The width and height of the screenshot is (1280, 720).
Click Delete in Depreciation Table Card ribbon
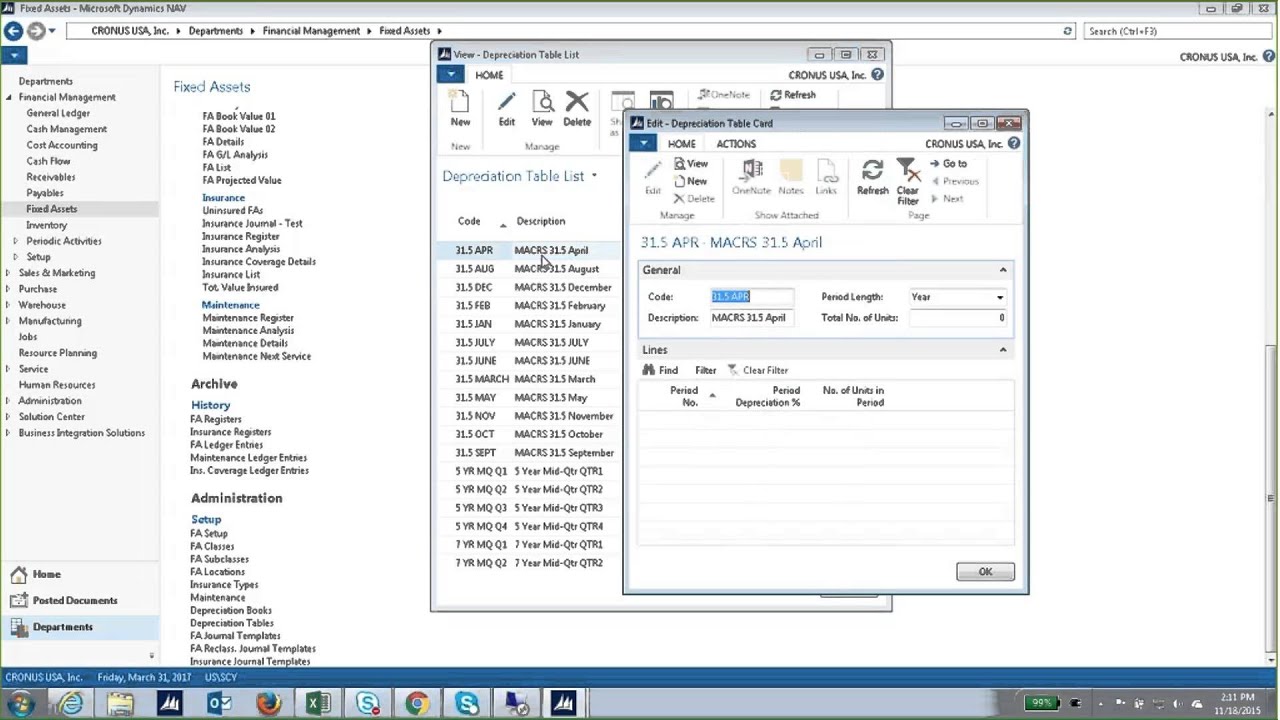pos(694,198)
